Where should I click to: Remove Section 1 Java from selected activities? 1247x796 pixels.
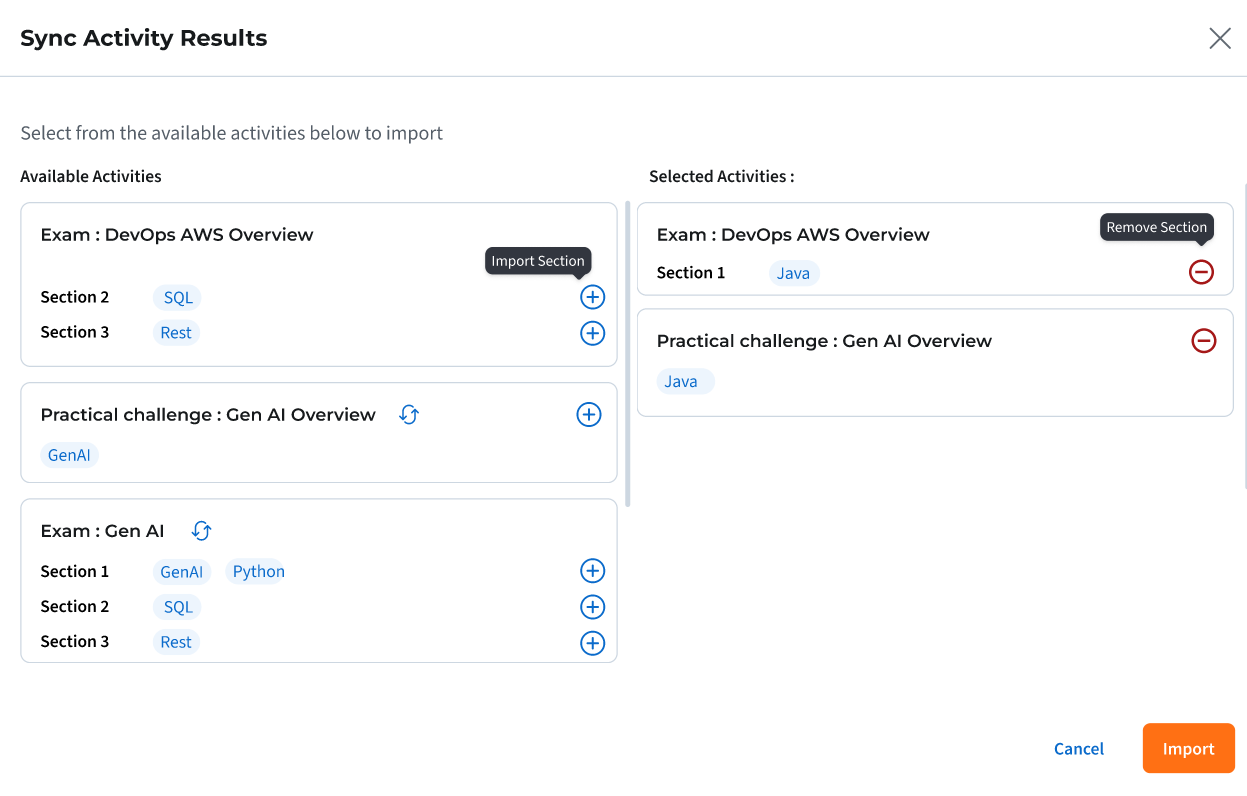[1201, 271]
